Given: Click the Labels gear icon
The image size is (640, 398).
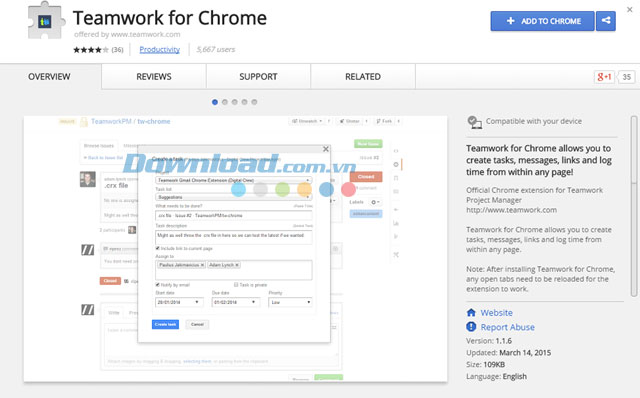Looking at the screenshot, I should 375,202.
